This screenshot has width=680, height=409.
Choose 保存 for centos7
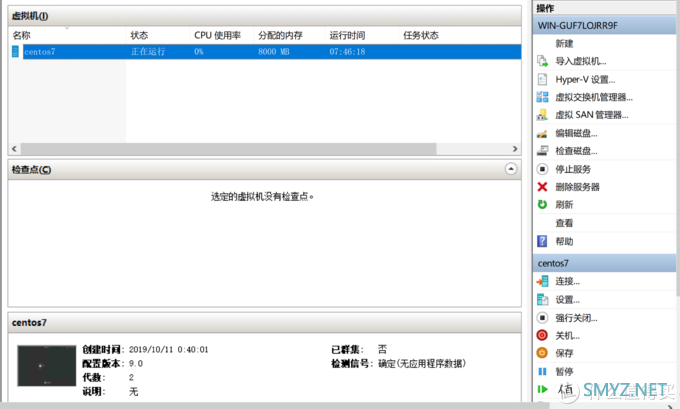(x=564, y=353)
